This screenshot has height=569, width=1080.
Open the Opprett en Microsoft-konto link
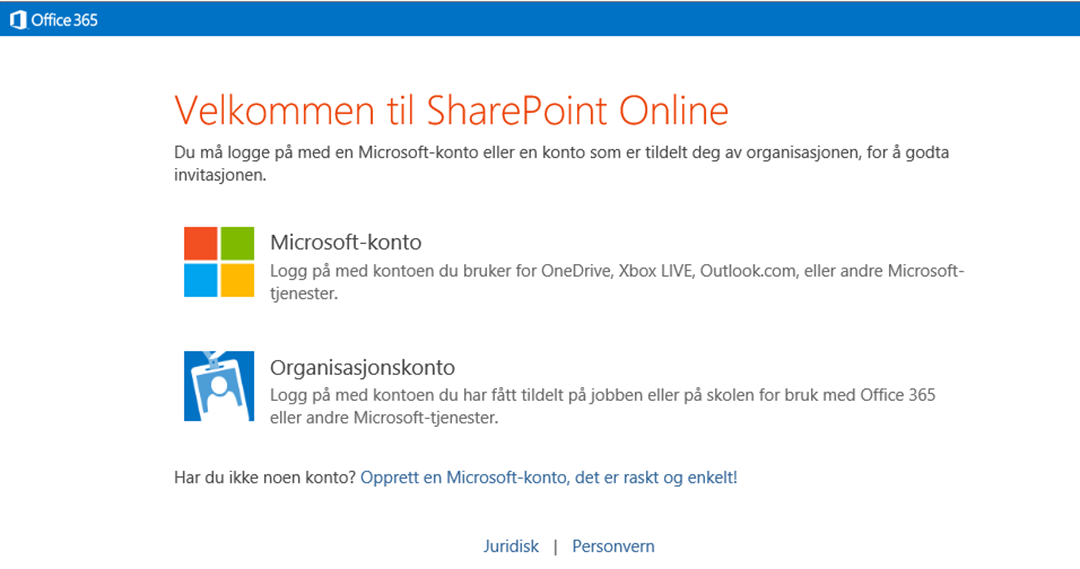[549, 478]
